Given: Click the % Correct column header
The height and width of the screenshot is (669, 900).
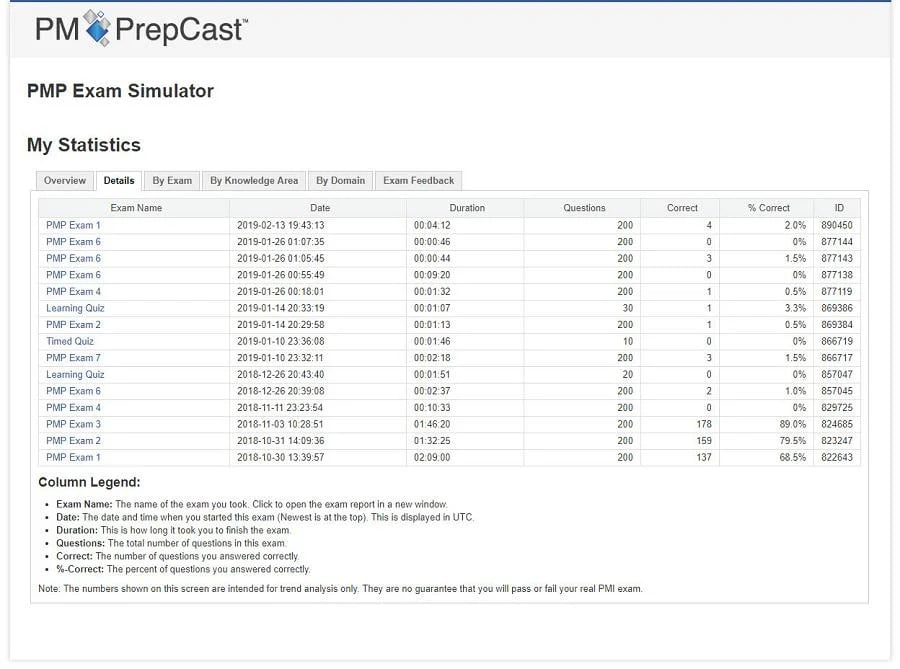Looking at the screenshot, I should click(768, 208).
